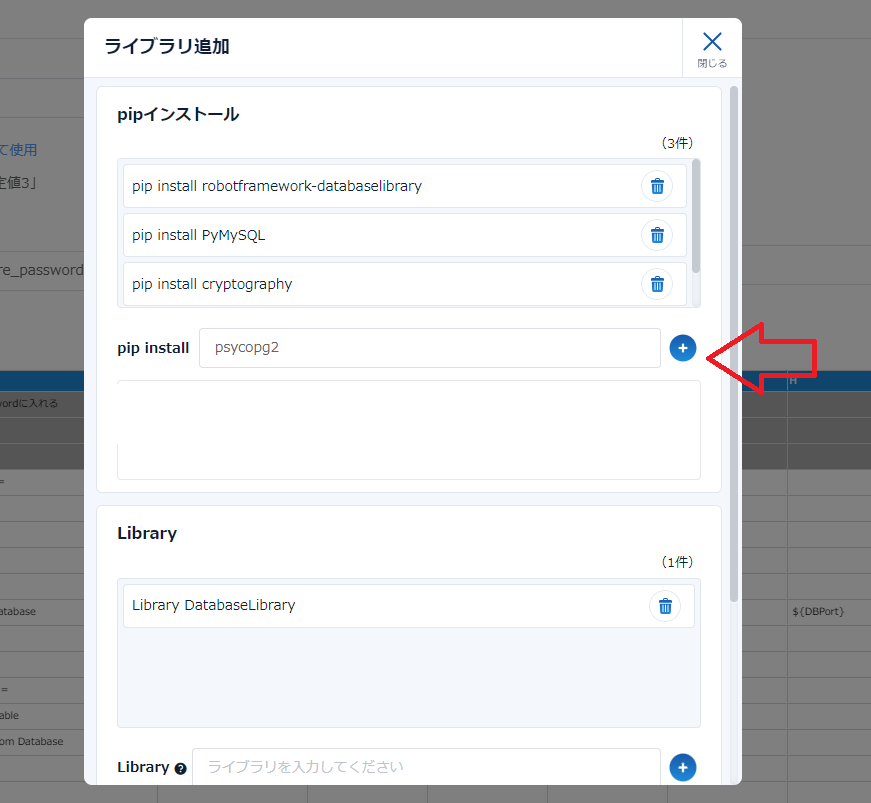Click the (3件) count label
871x803 pixels.
coord(677,143)
